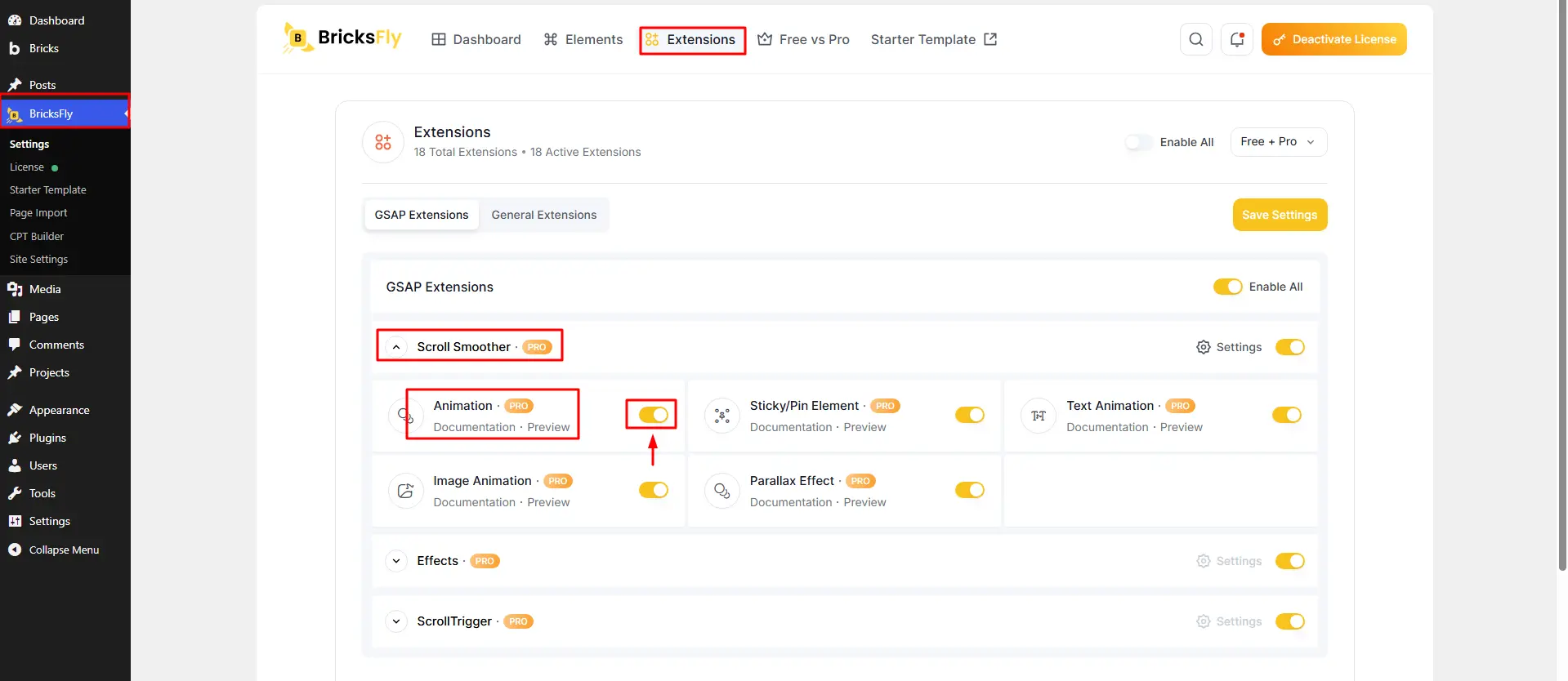Open Free vs Pro nav item
Image resolution: width=1568 pixels, height=681 pixels.
click(x=803, y=39)
